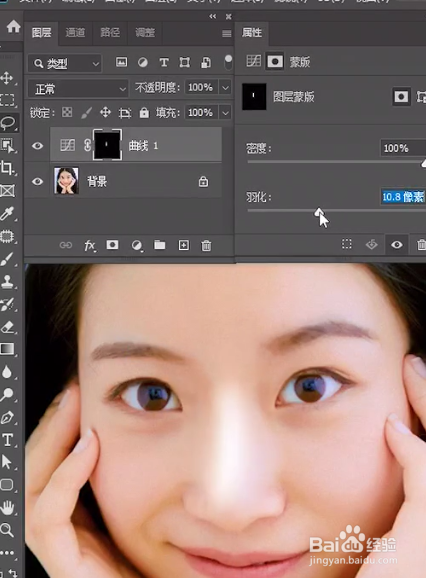The image size is (426, 578).
Task: Select the Blur tool
Action: click(x=7, y=372)
